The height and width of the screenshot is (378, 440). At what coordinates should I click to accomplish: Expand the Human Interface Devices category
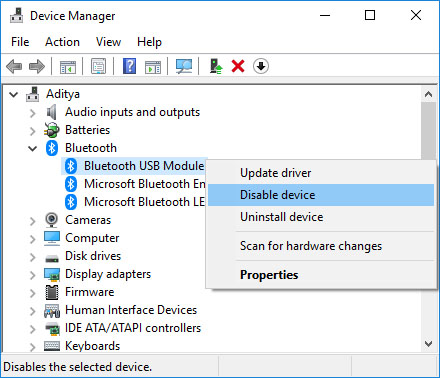point(32,311)
